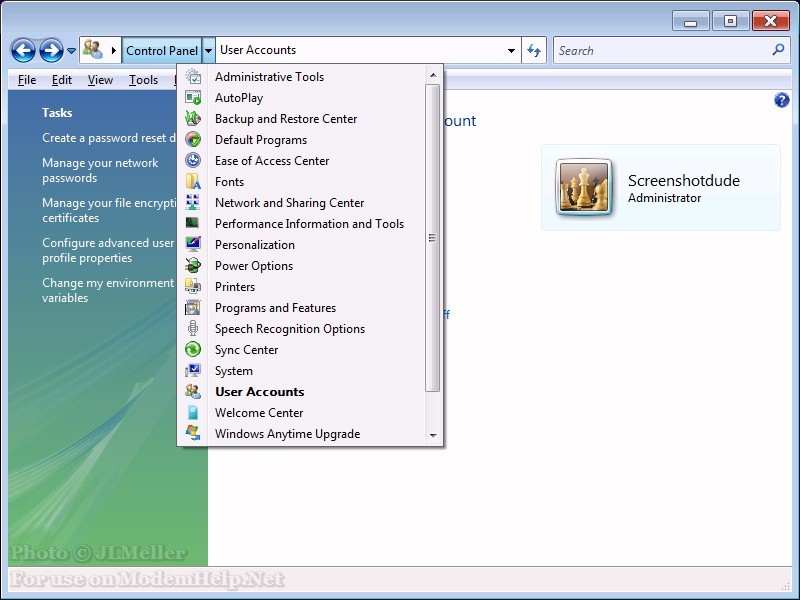Screen dimensions: 800x600
Task: Select bold User Accounts entry
Action: 260,391
